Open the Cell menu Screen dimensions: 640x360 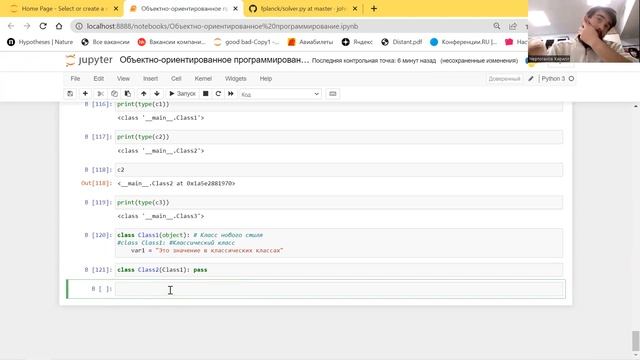(x=176, y=79)
